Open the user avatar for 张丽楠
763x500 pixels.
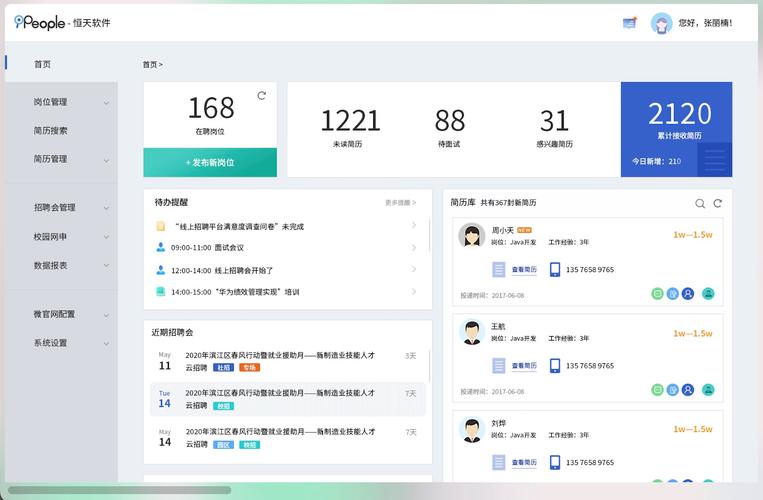tap(661, 23)
